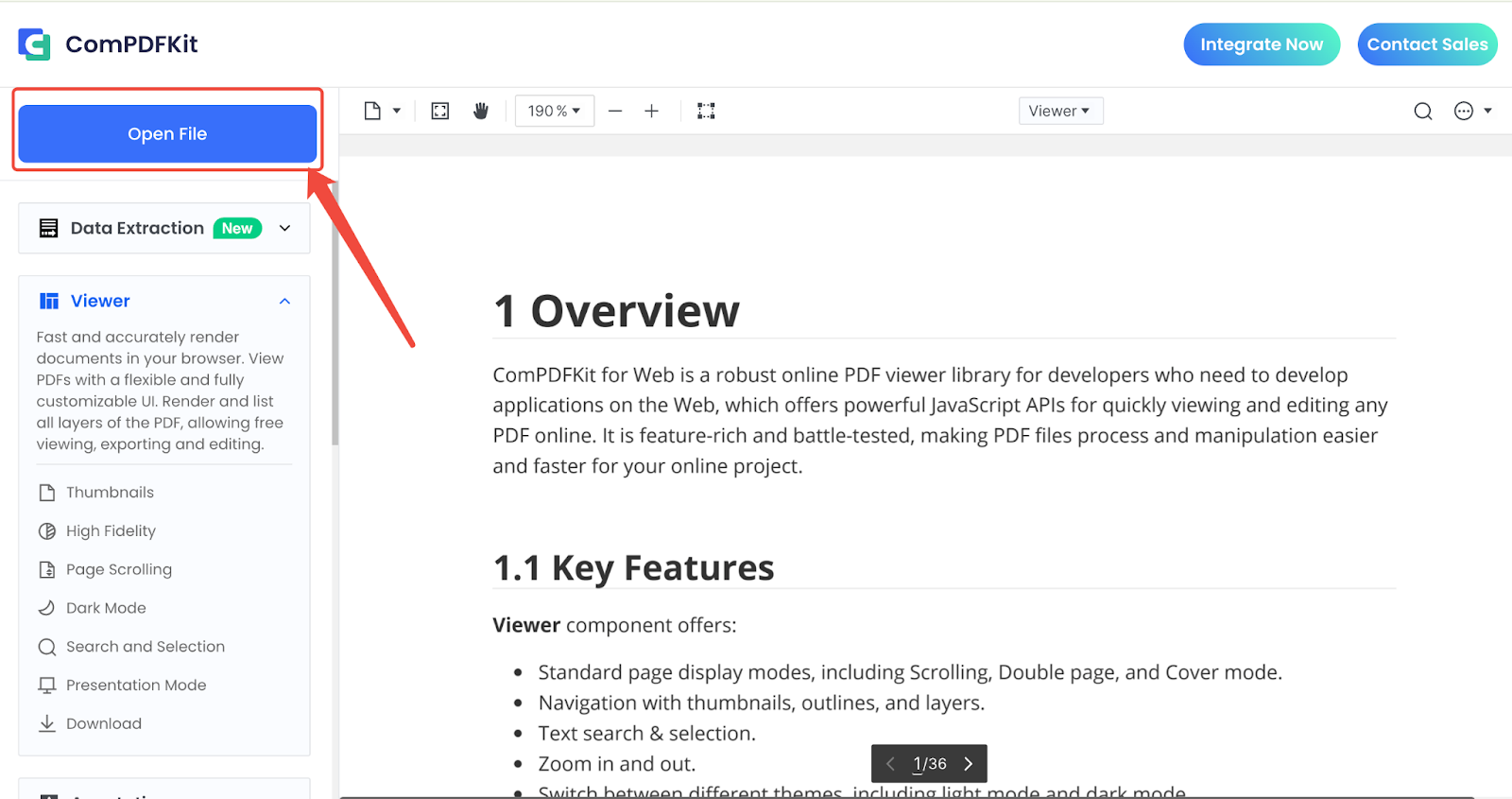Go to previous page arrow
The width and height of the screenshot is (1512, 799).
point(890,763)
